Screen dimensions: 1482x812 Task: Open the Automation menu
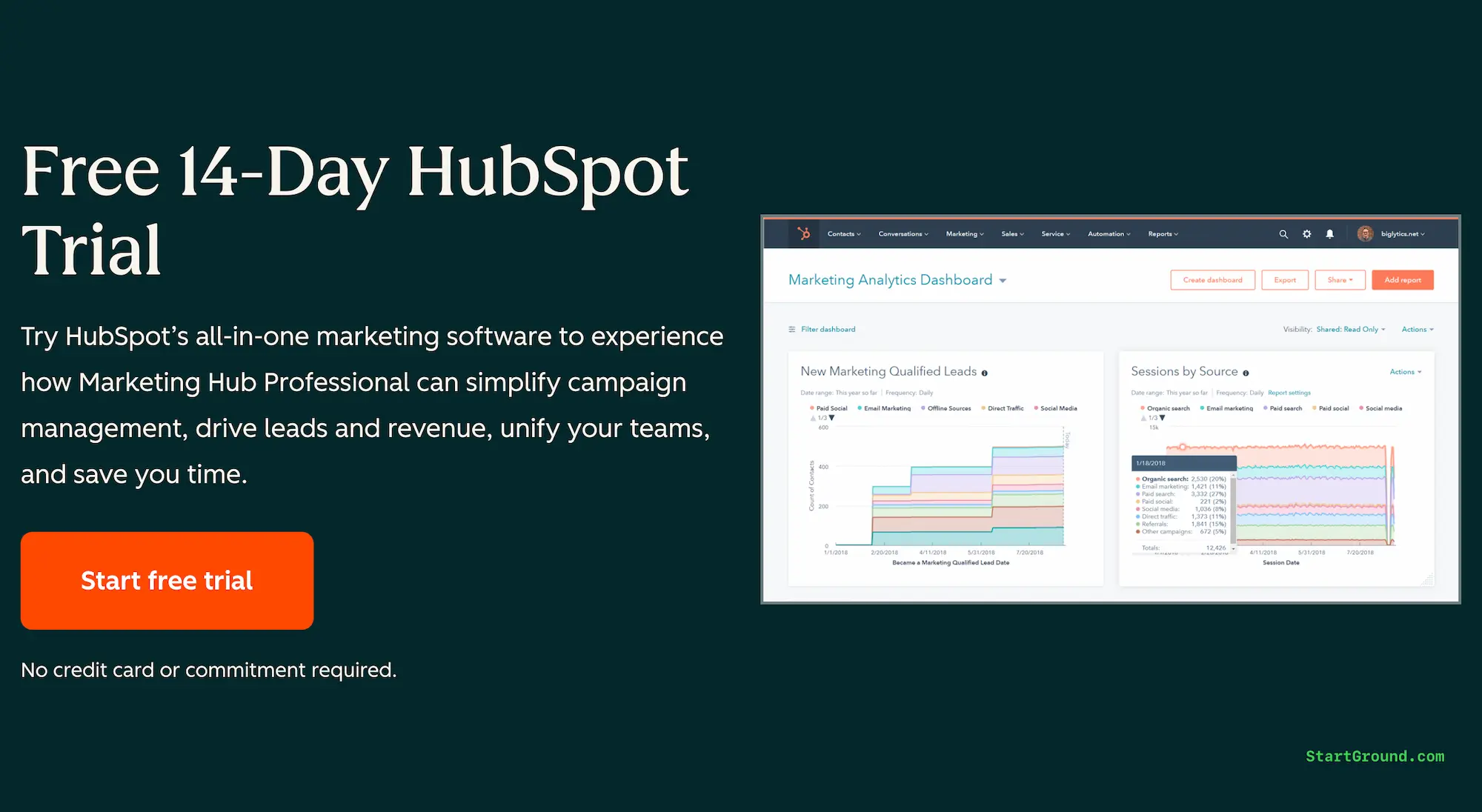click(x=1109, y=234)
